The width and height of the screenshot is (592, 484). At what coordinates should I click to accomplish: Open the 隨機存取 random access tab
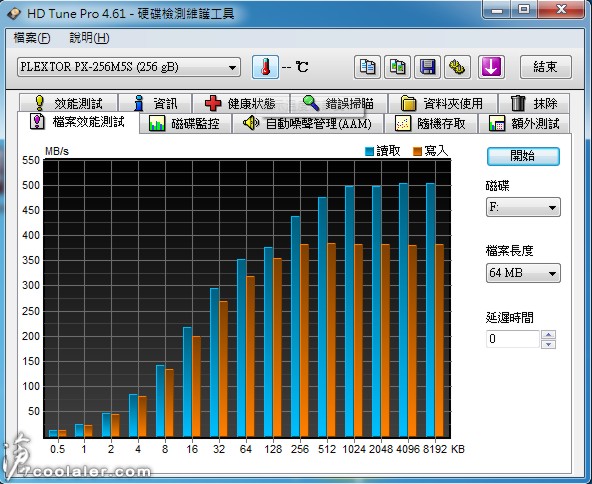[x=431, y=123]
